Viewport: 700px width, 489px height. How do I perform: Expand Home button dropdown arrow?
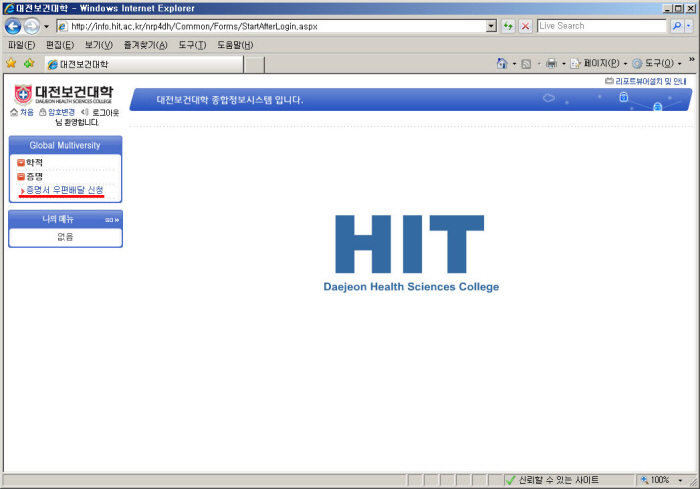(x=514, y=64)
